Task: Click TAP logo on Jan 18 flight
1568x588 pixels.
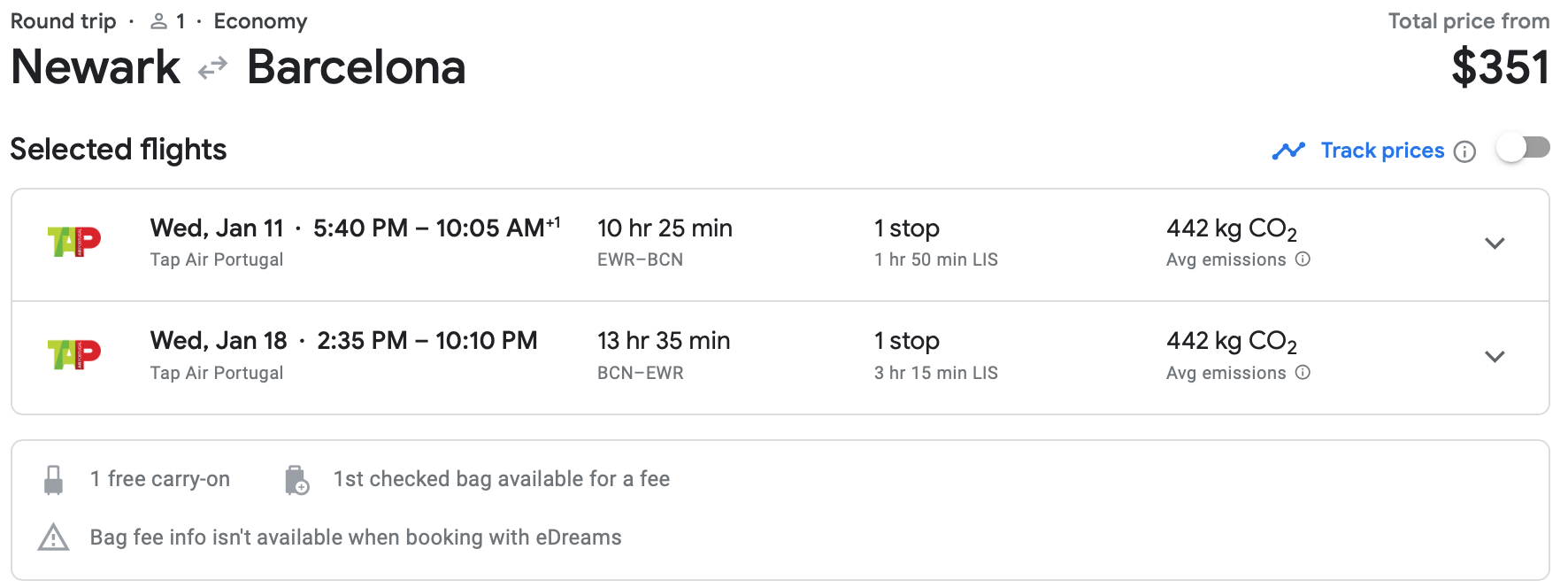Action: pyautogui.click(x=74, y=355)
